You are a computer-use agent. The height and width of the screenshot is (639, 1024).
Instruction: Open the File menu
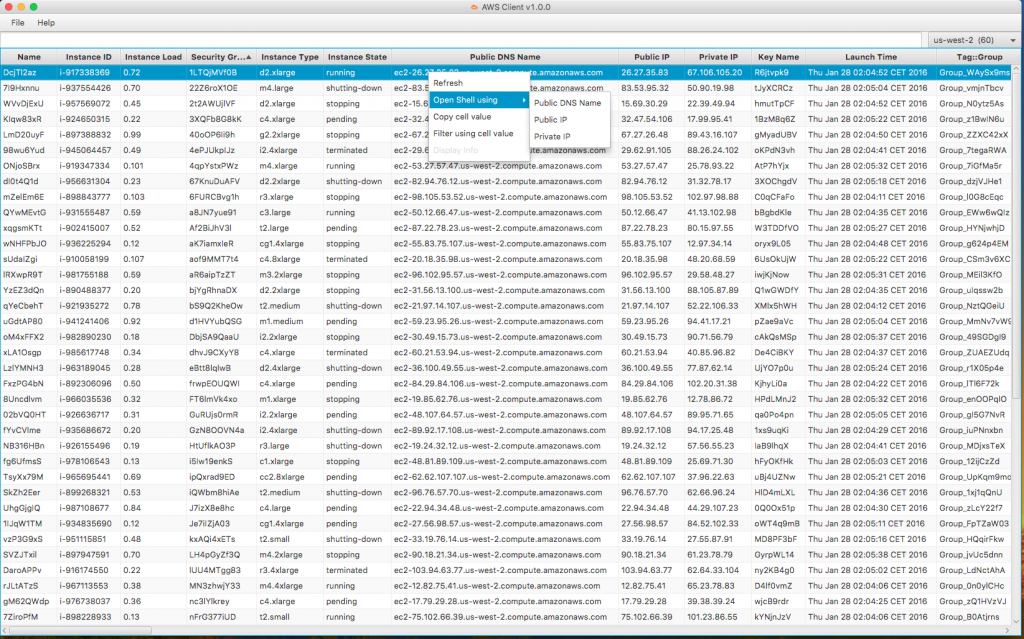click(18, 23)
